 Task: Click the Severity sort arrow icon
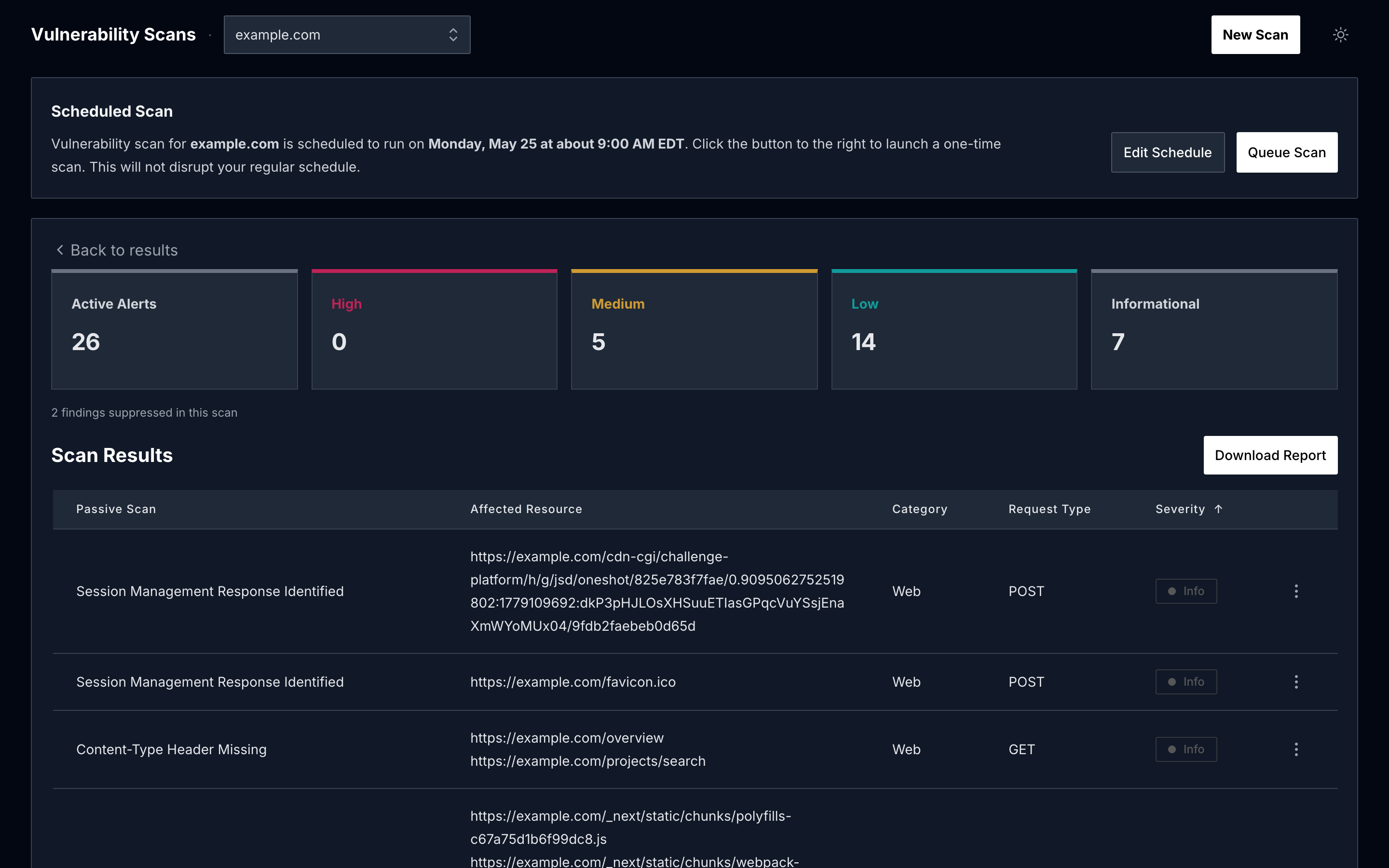(1219, 509)
